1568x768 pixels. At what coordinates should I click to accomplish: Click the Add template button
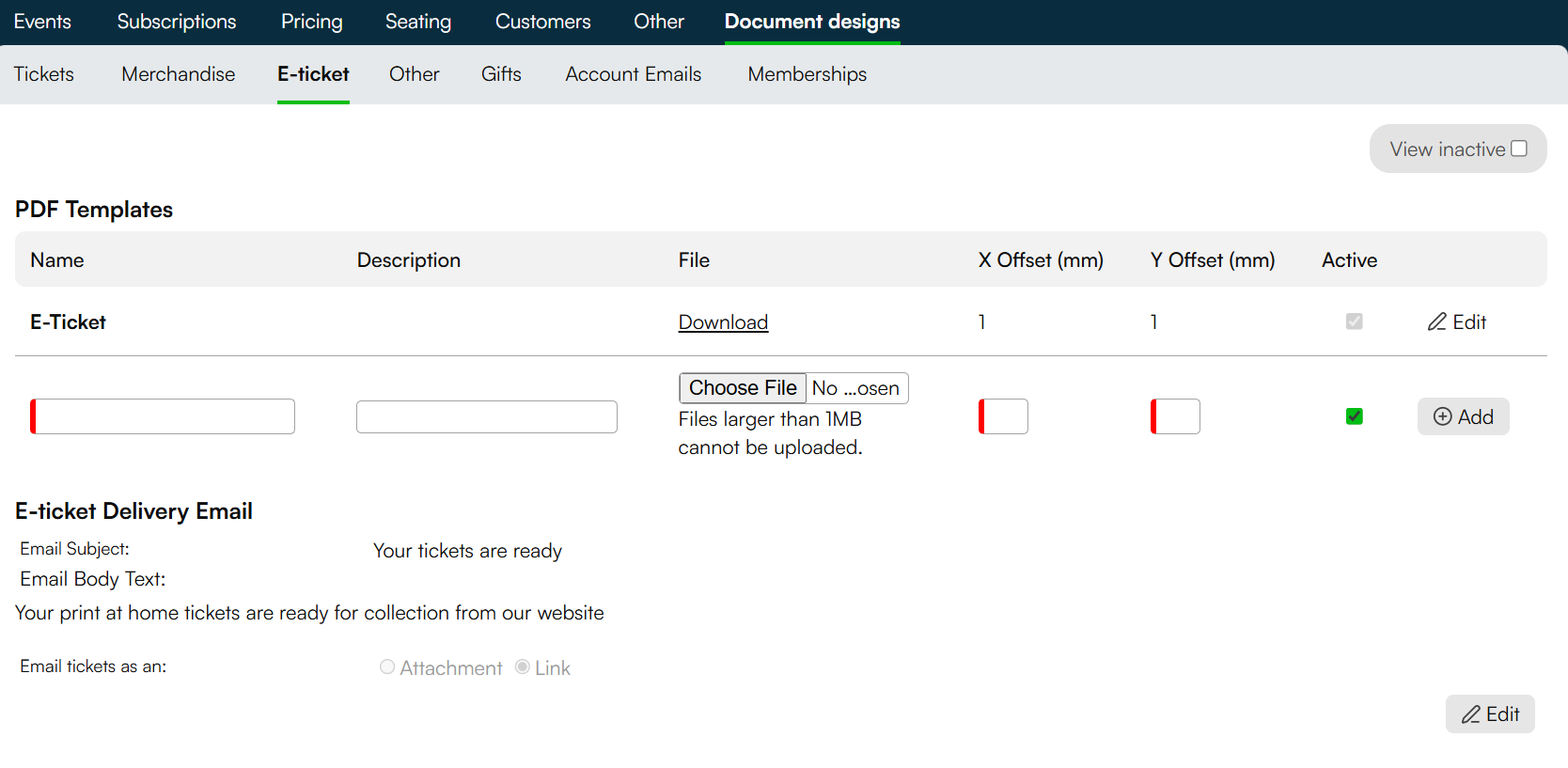1463,416
